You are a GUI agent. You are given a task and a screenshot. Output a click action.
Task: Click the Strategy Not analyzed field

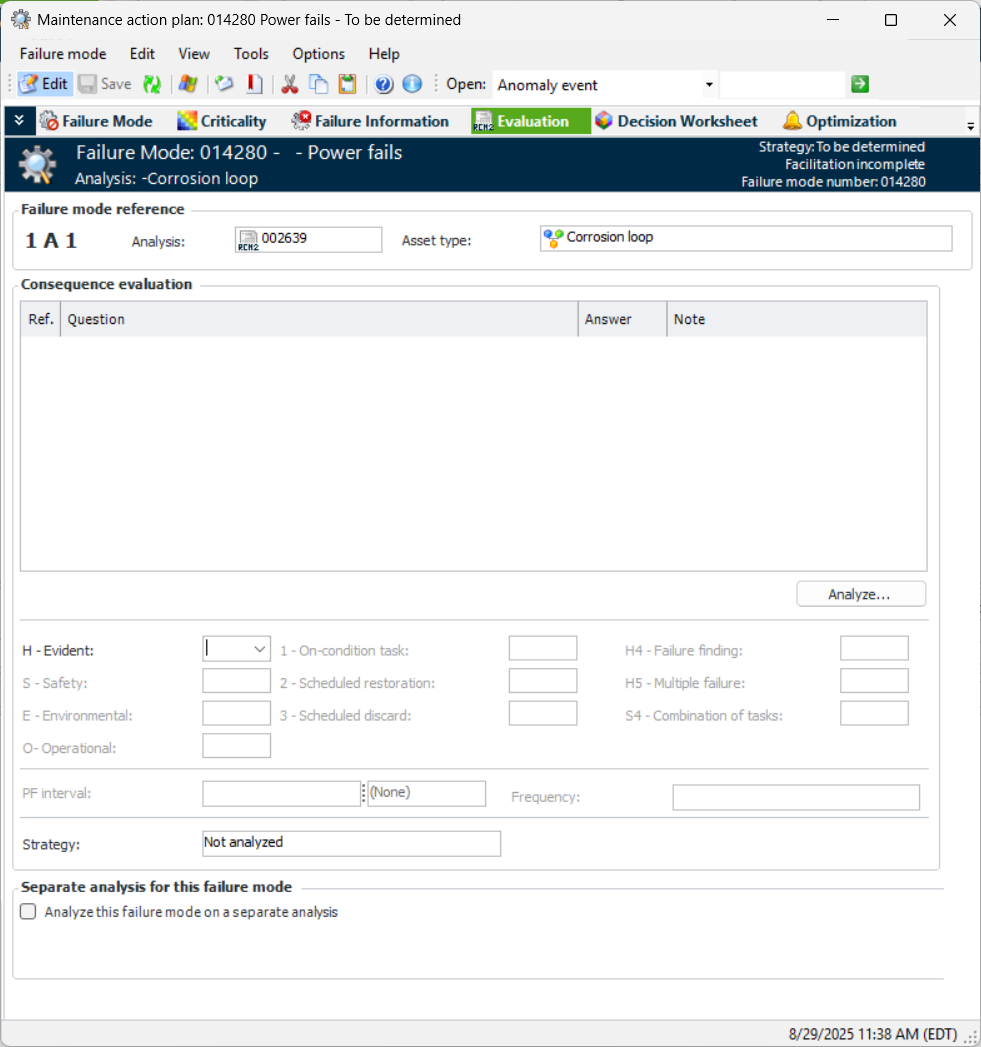pos(351,843)
